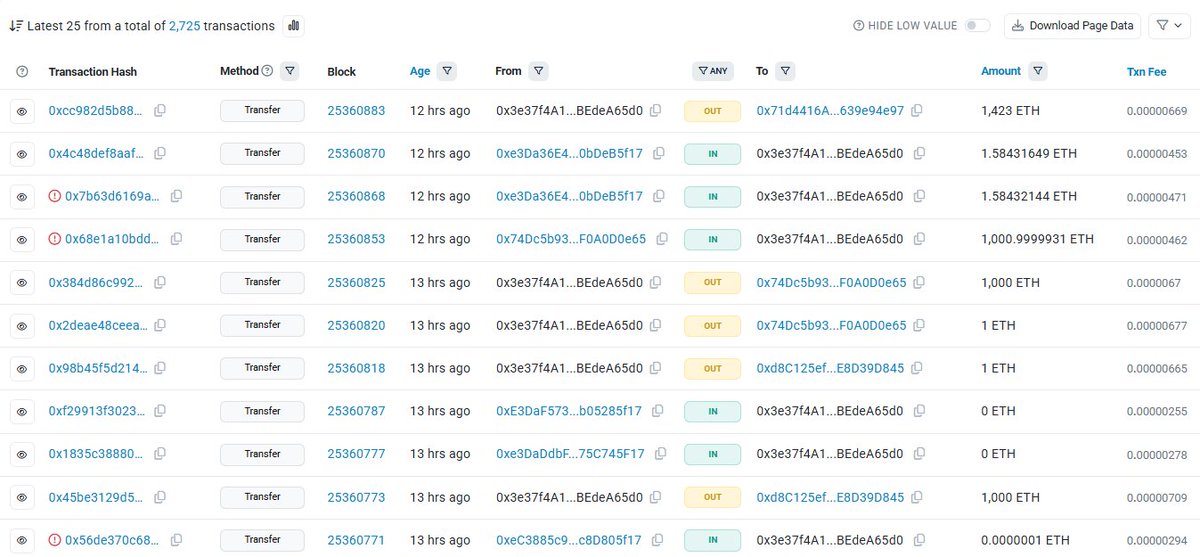
Task: Click help icon in table header column
Action: tap(23, 71)
